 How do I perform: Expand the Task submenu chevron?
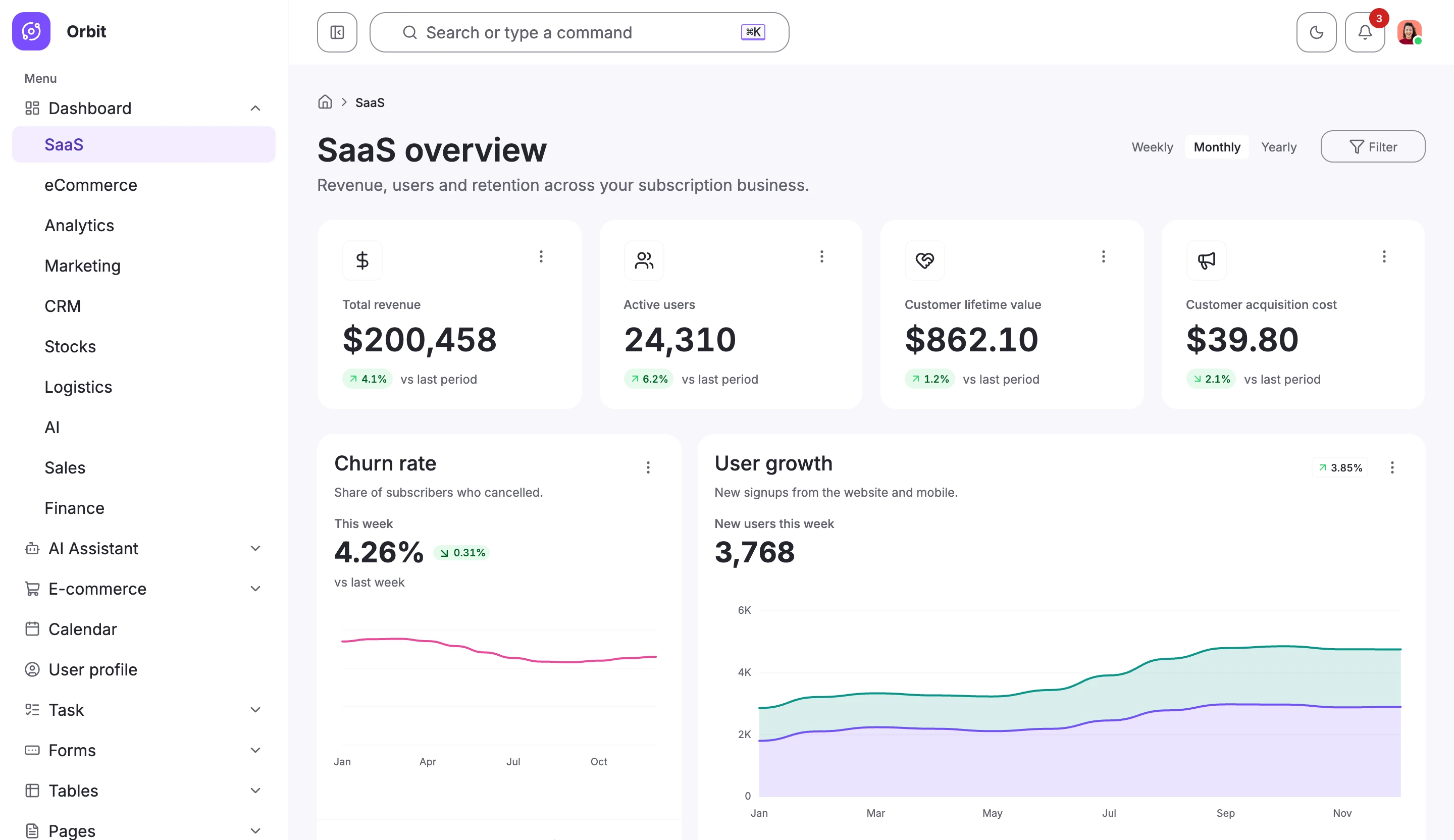pyautogui.click(x=255, y=710)
